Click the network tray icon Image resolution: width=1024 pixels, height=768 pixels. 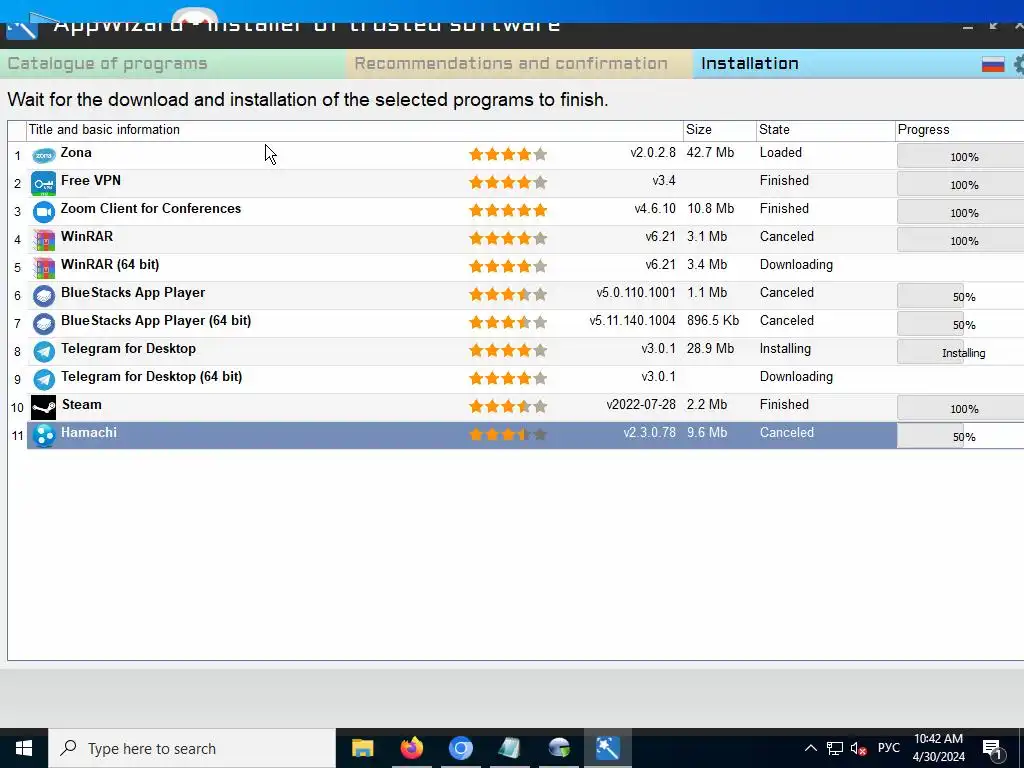tap(835, 749)
